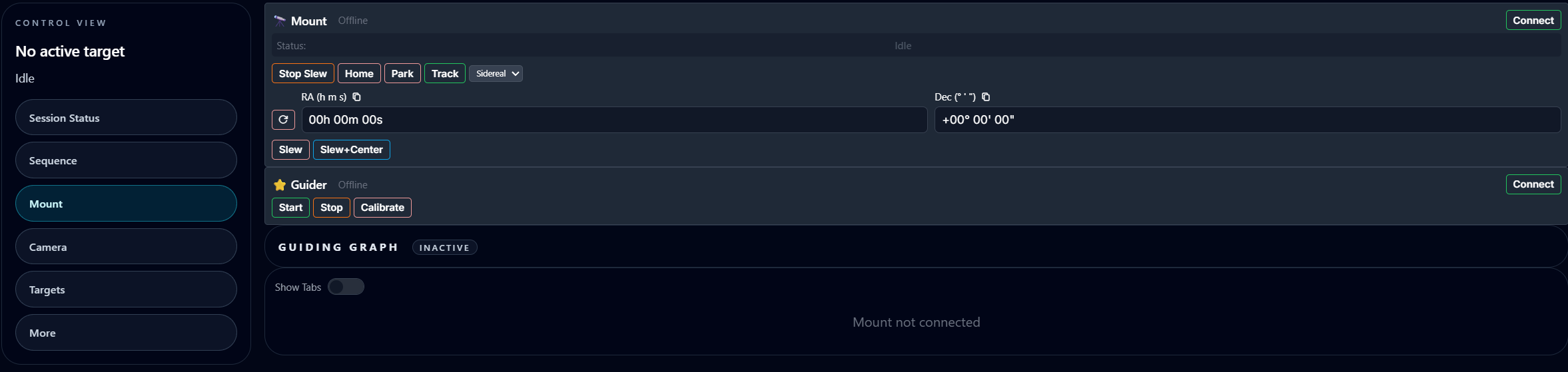Image resolution: width=1568 pixels, height=372 pixels.
Task: Connect the Guider device
Action: point(1533,184)
